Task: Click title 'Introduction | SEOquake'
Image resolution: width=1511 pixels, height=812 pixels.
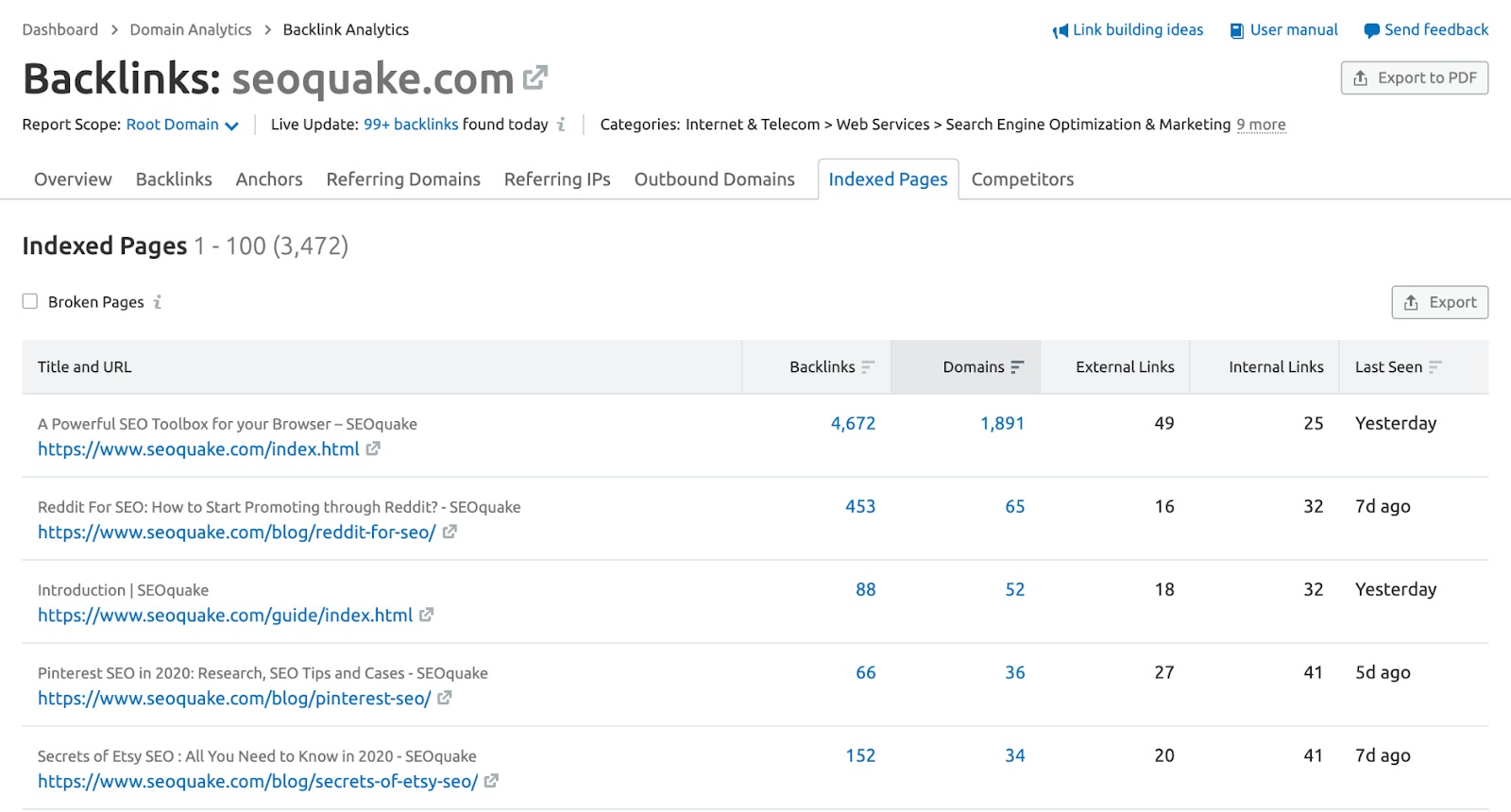Action: tap(123, 590)
